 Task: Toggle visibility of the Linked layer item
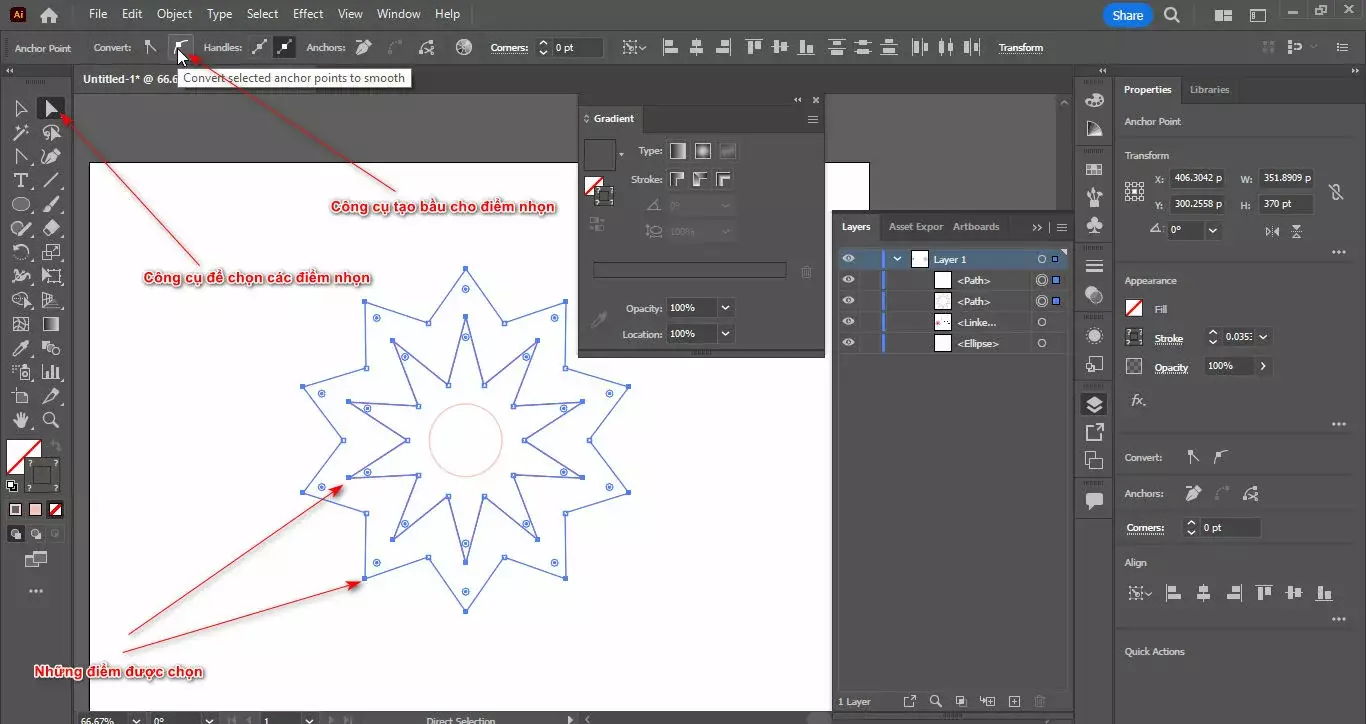(x=848, y=322)
